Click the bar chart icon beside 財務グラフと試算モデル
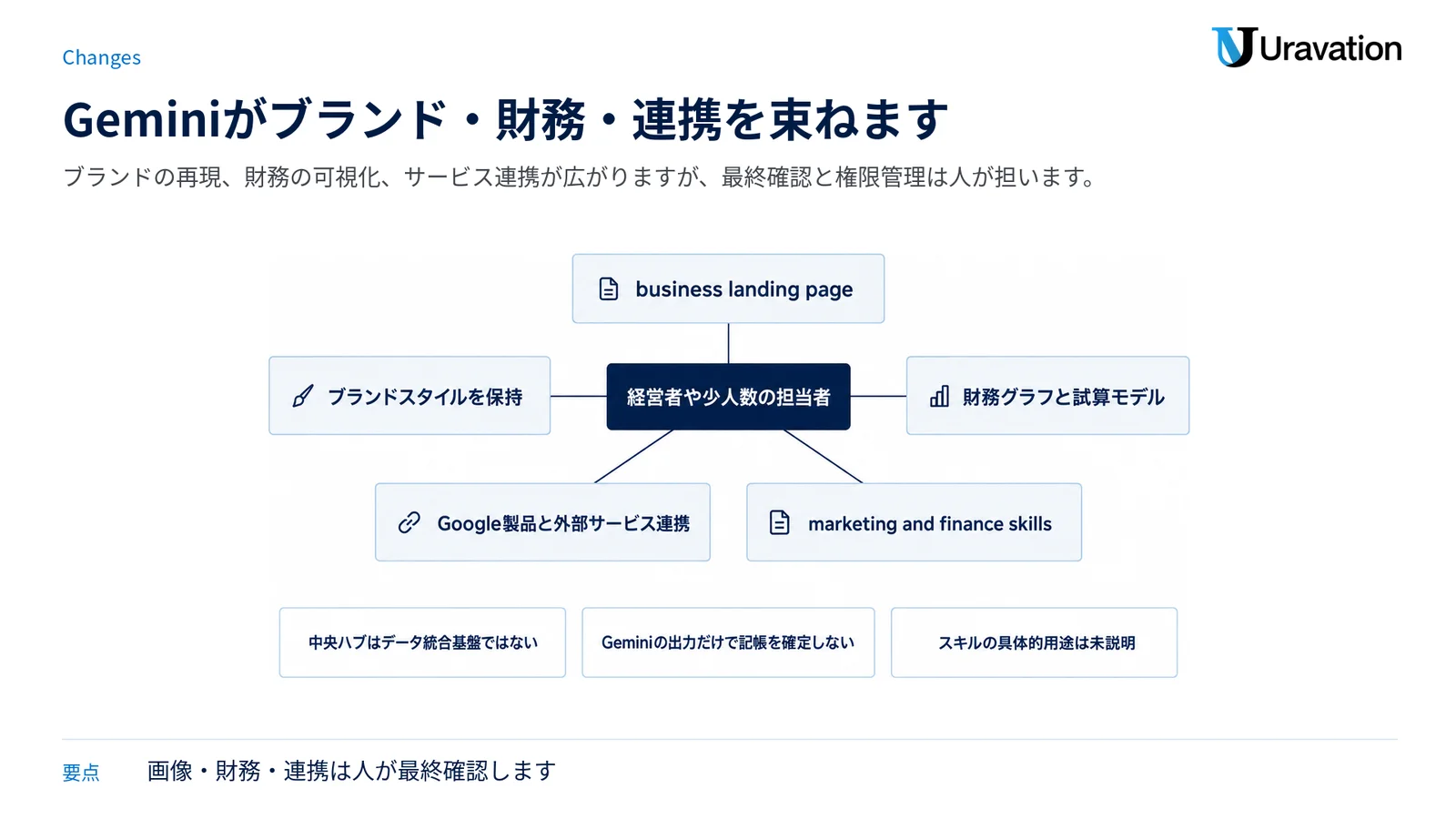 click(939, 396)
